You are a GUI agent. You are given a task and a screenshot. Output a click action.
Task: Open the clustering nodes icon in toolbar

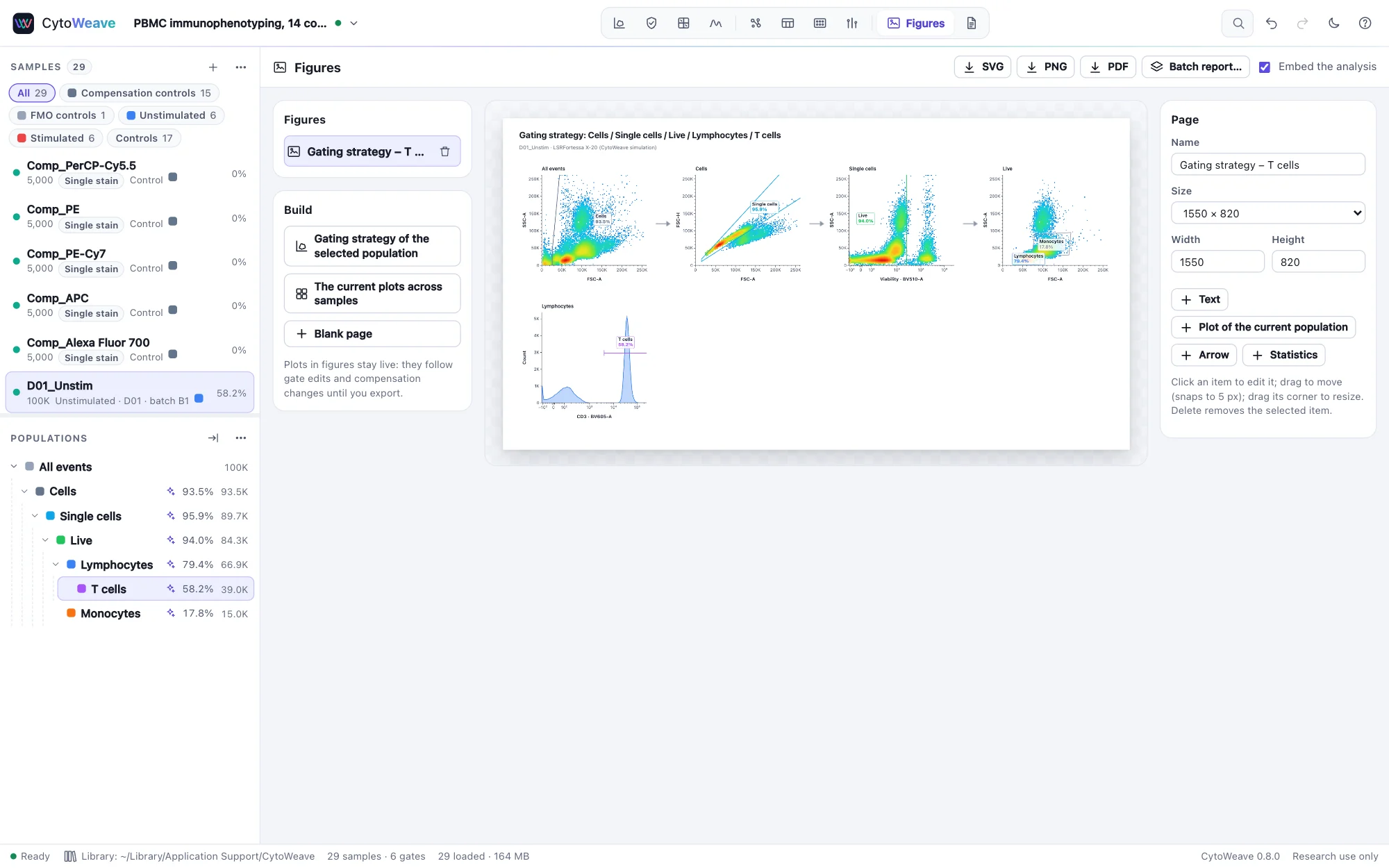point(756,23)
